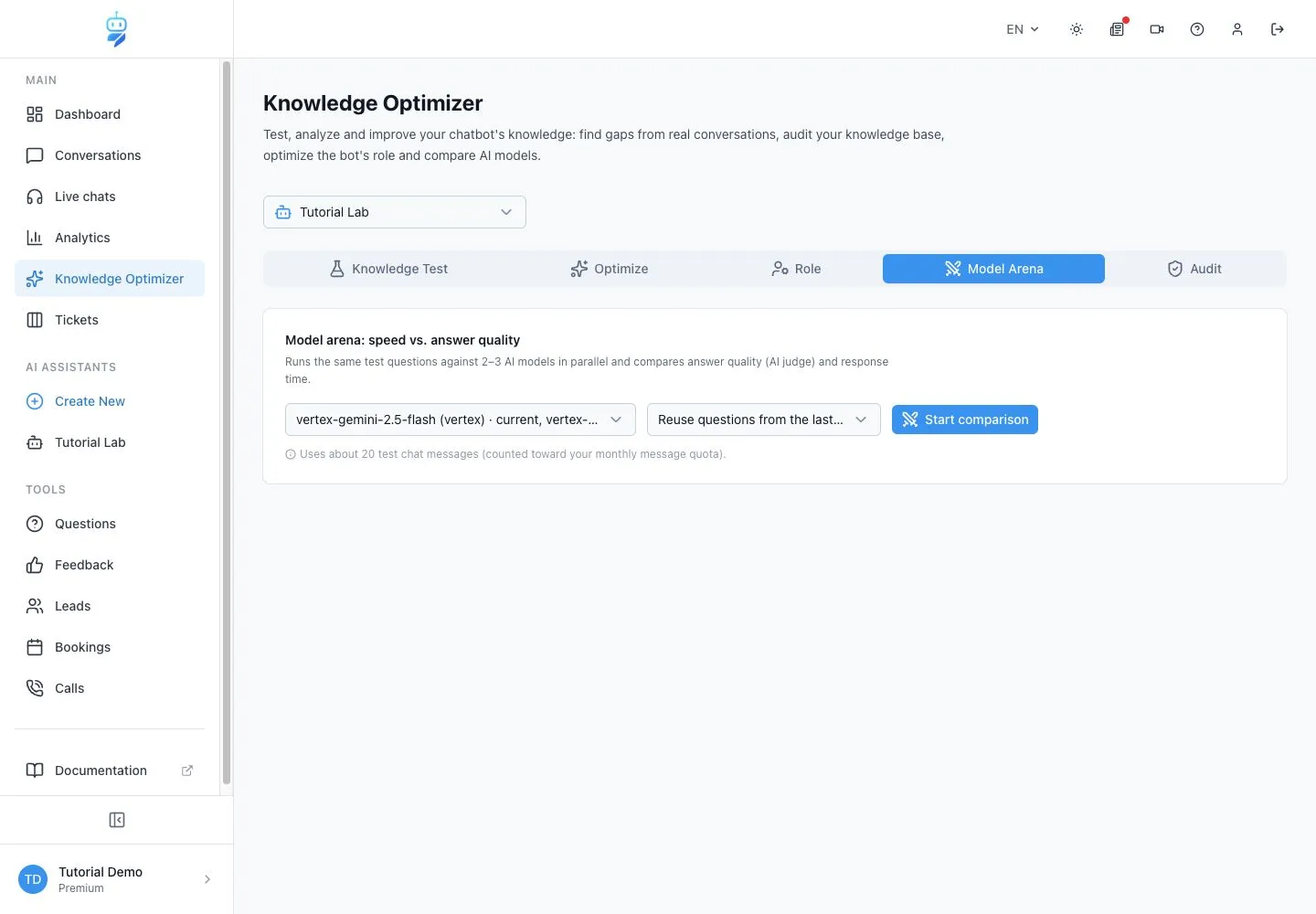Open the user profile icon
This screenshot has height=914, width=1316.
(x=1237, y=29)
